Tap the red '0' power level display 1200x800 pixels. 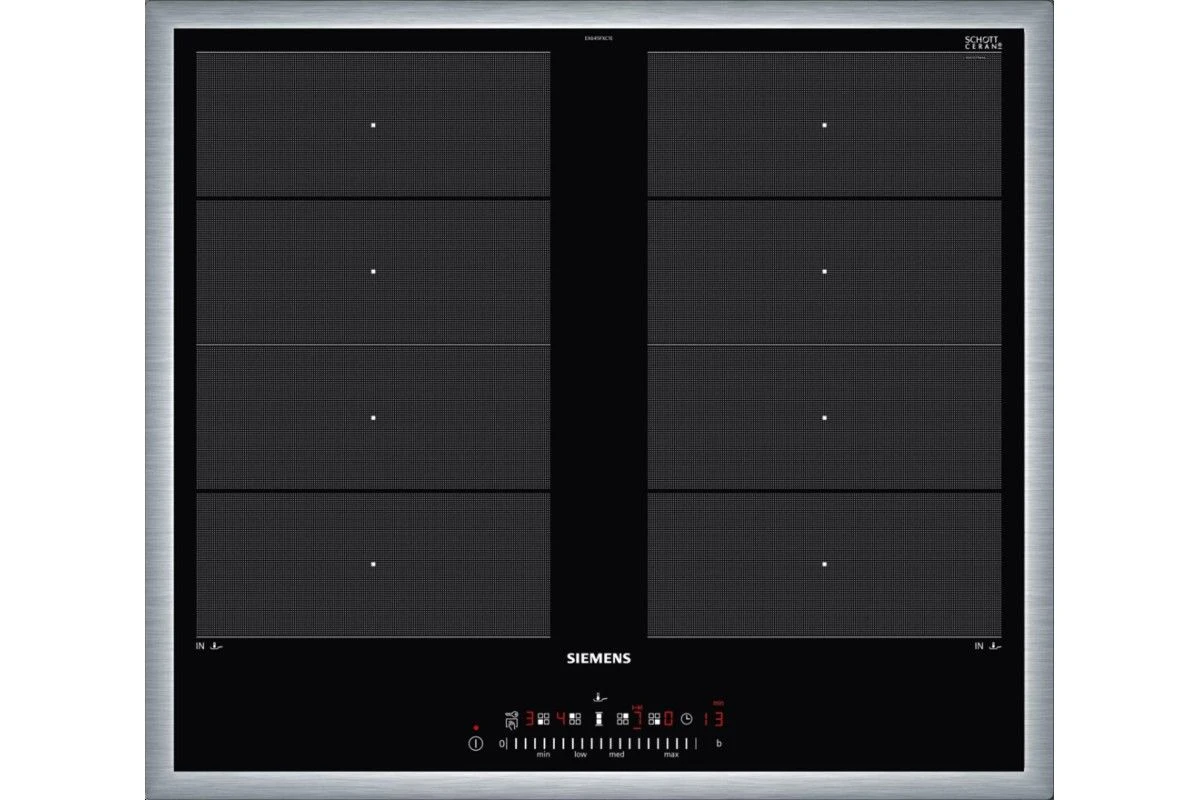(x=668, y=718)
